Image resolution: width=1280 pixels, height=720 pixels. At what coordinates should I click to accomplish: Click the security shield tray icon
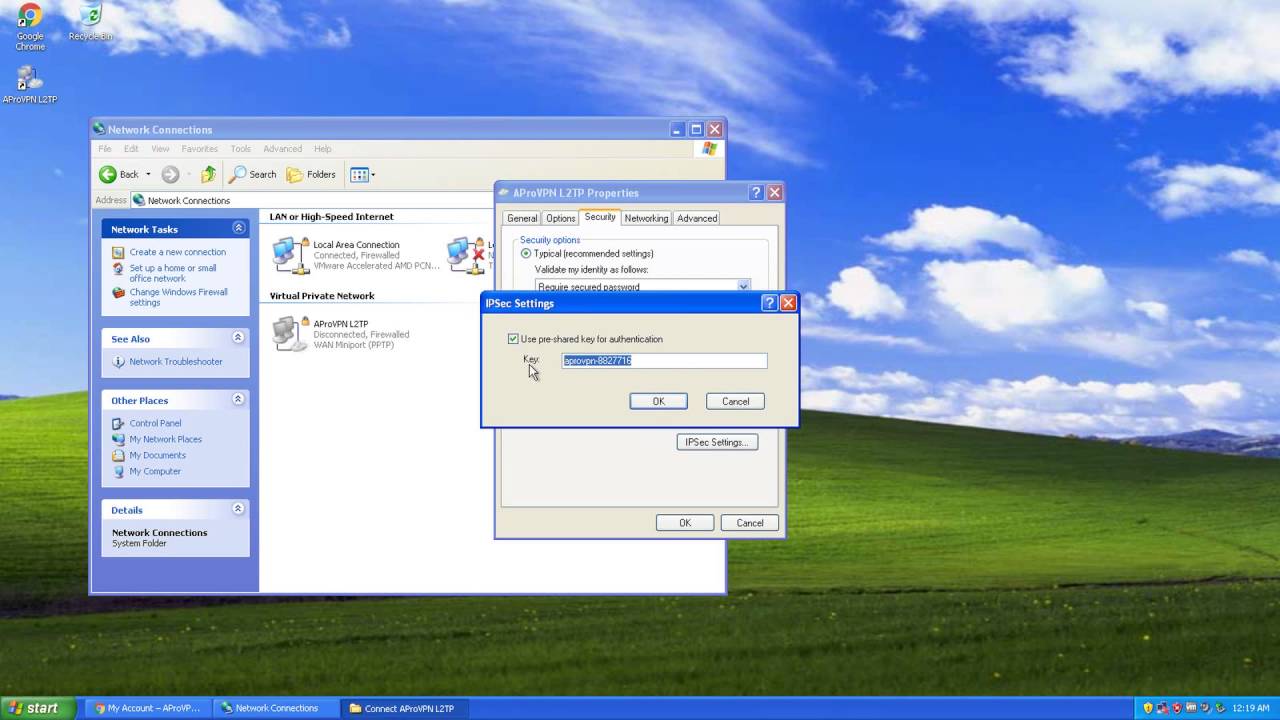pos(1148,708)
